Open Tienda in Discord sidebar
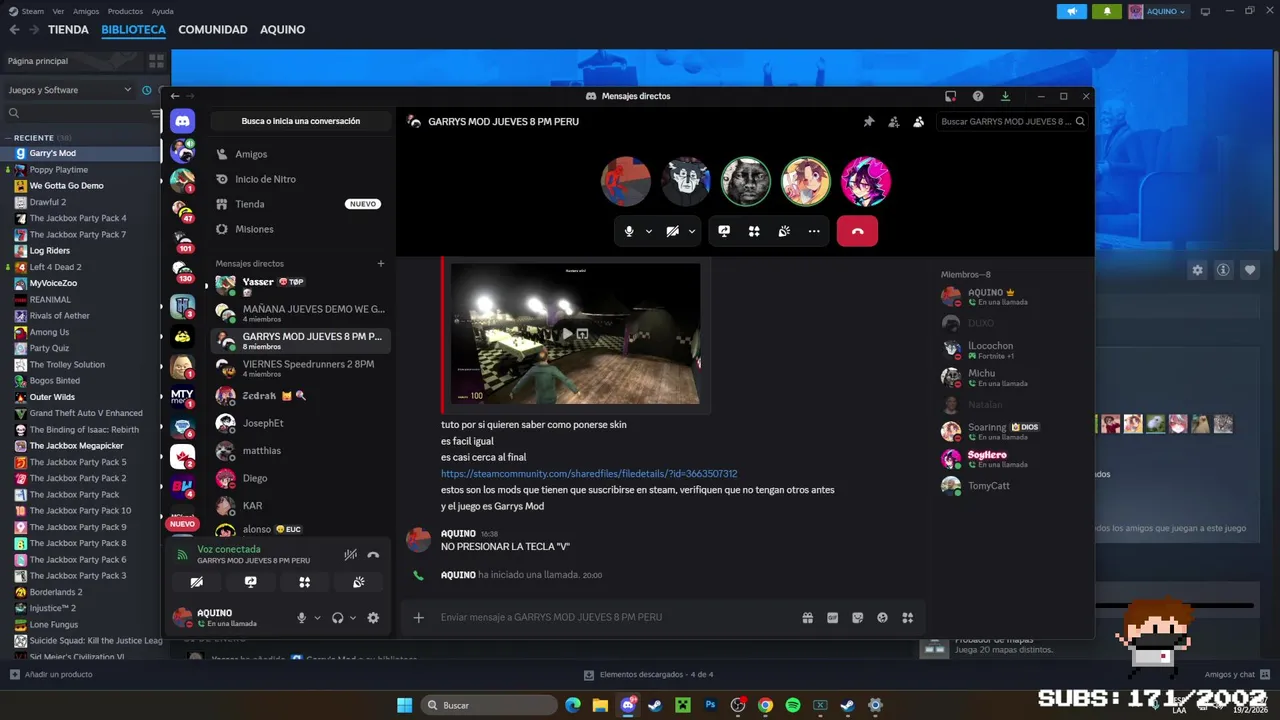Viewport: 1280px width, 720px height. coord(299,204)
